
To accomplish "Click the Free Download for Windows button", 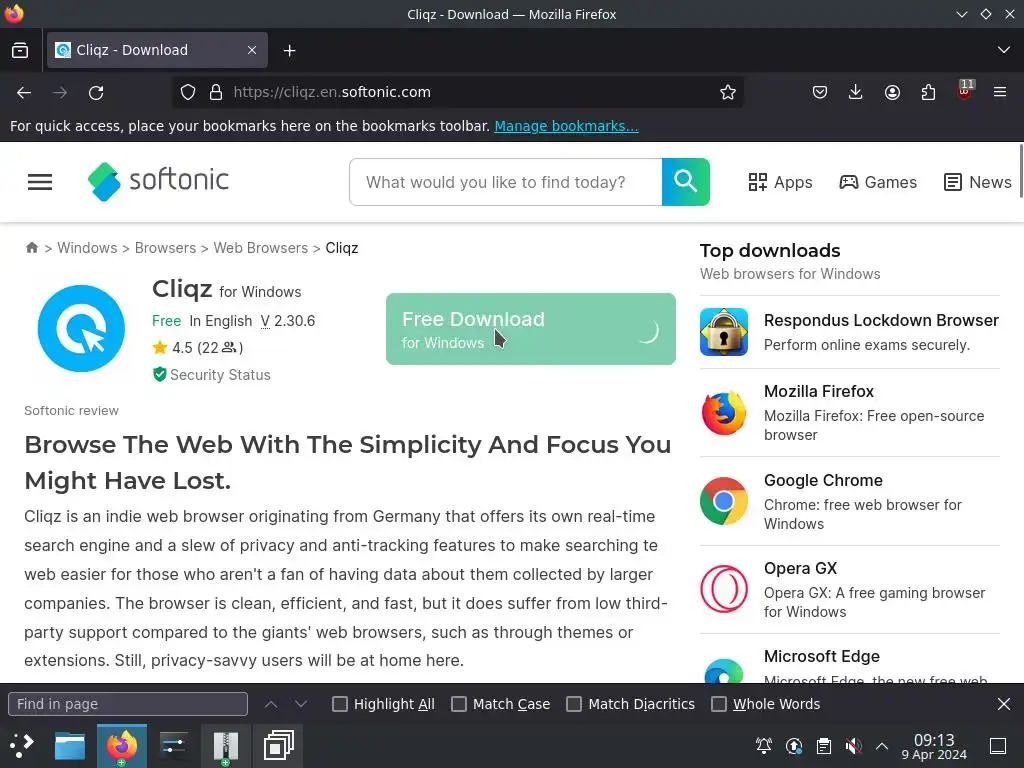I will [x=531, y=329].
